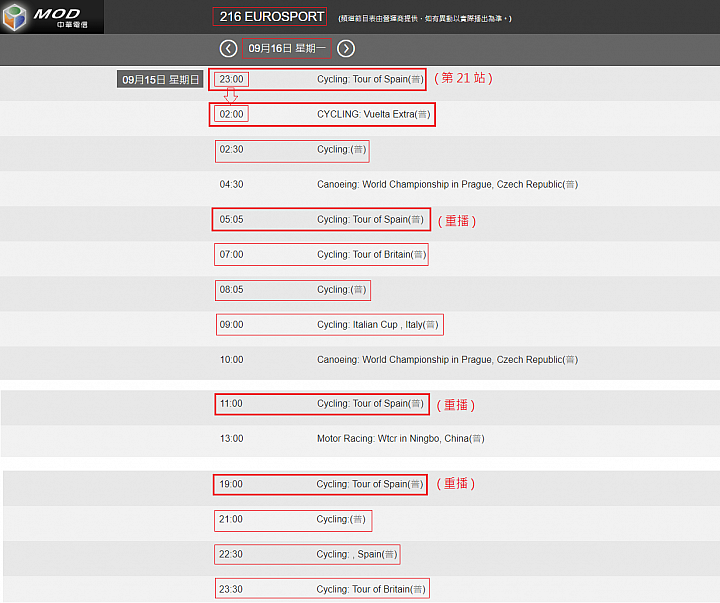Open the 02:30 Cycling program row
The image size is (720, 603).
click(292, 150)
